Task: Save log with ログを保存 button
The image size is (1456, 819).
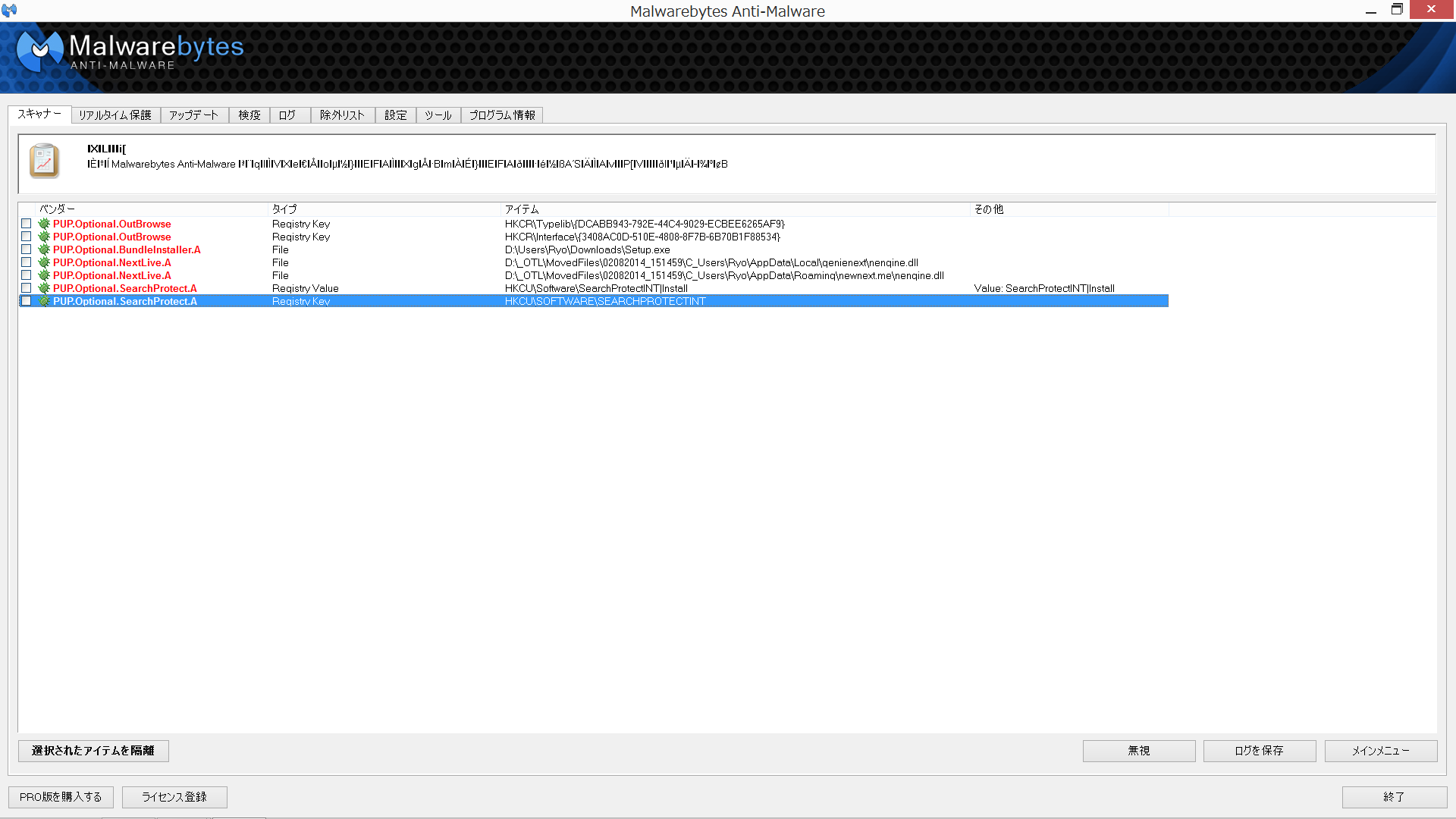Action: [x=1260, y=751]
